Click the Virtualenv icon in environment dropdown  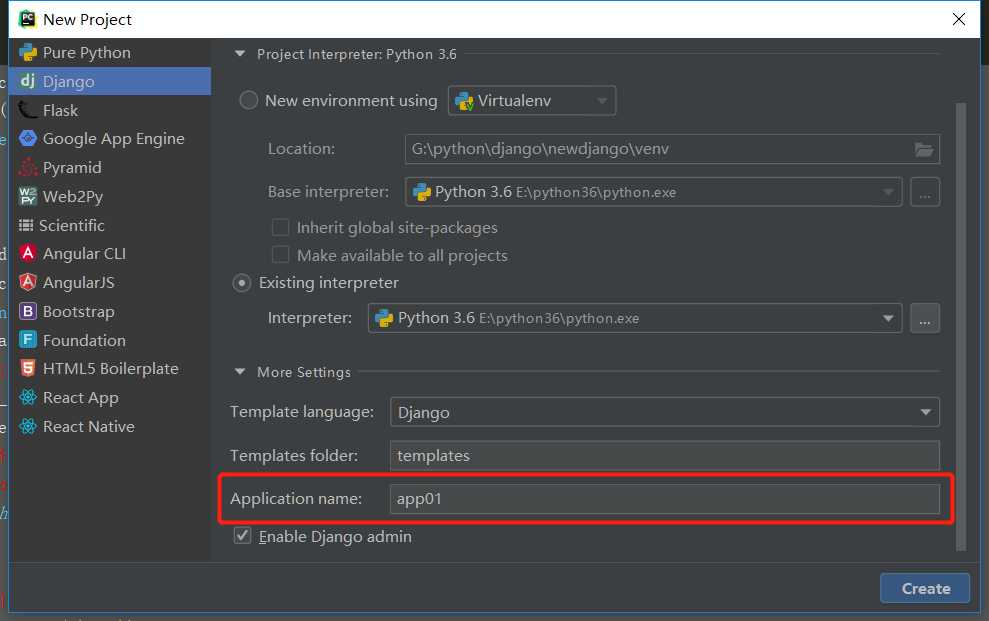464,101
